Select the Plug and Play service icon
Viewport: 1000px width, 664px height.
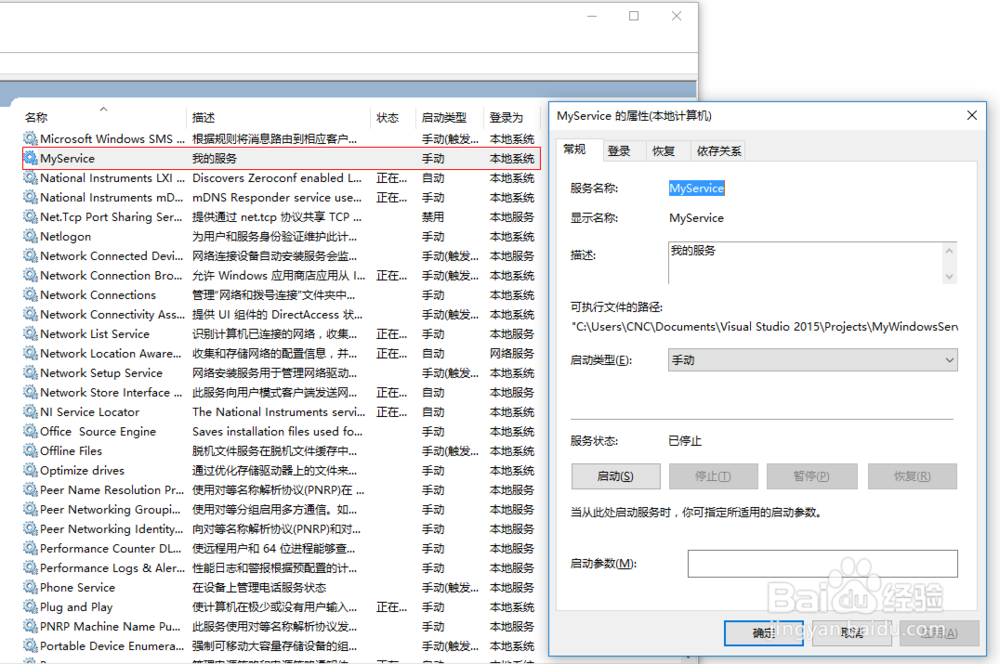[x=29, y=606]
